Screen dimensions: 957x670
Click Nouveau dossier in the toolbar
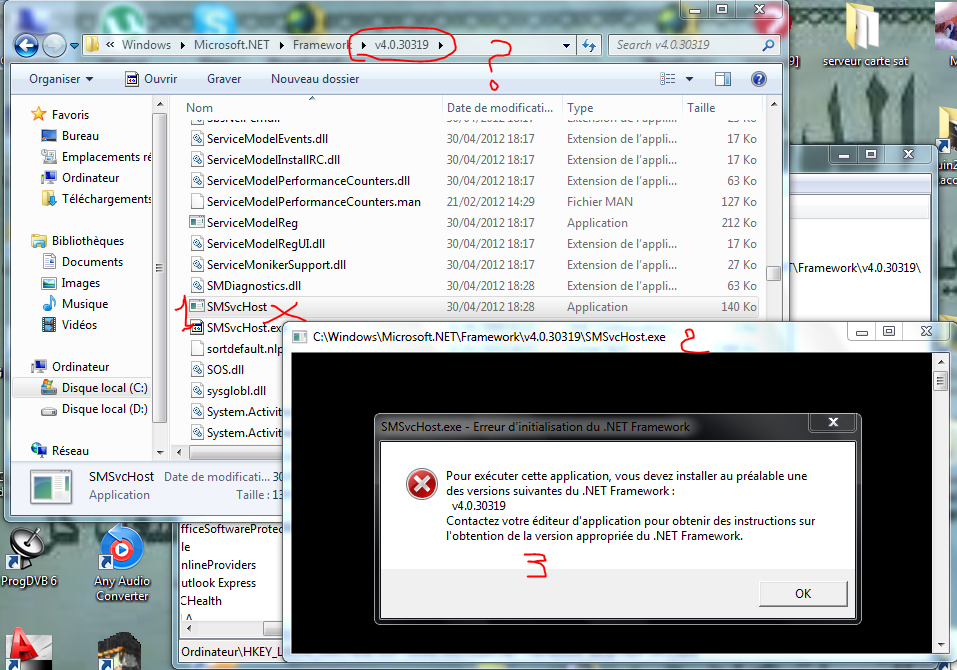click(x=315, y=79)
